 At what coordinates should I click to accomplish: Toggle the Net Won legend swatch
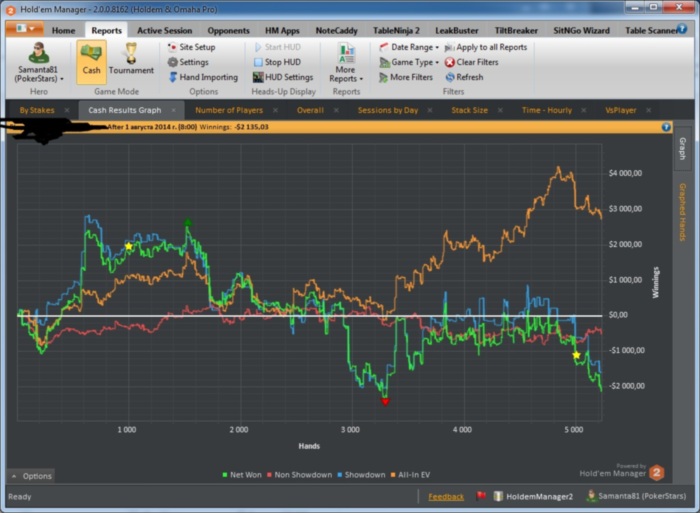pos(225,475)
